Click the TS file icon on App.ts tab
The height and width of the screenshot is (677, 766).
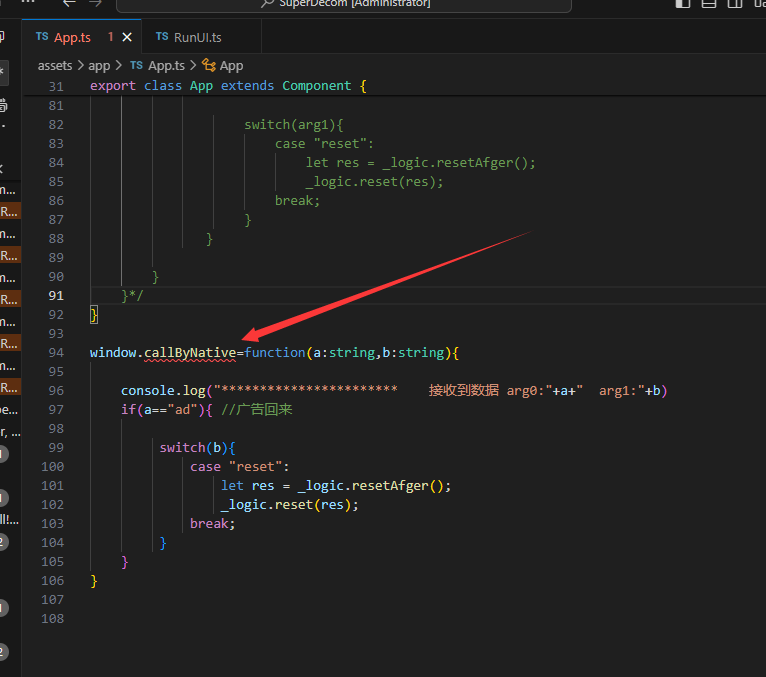[42, 37]
